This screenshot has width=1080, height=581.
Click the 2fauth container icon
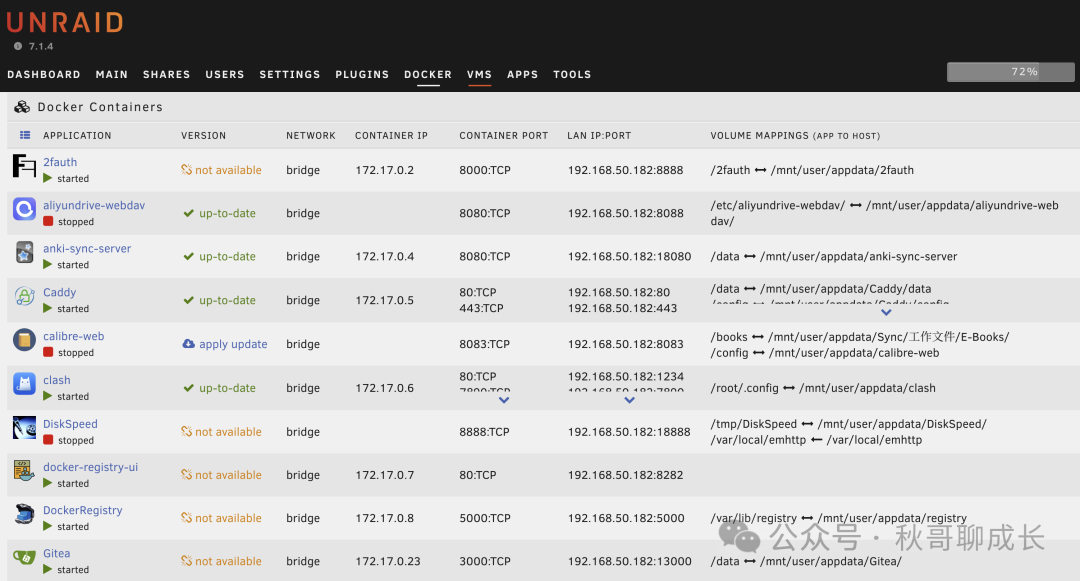point(24,166)
